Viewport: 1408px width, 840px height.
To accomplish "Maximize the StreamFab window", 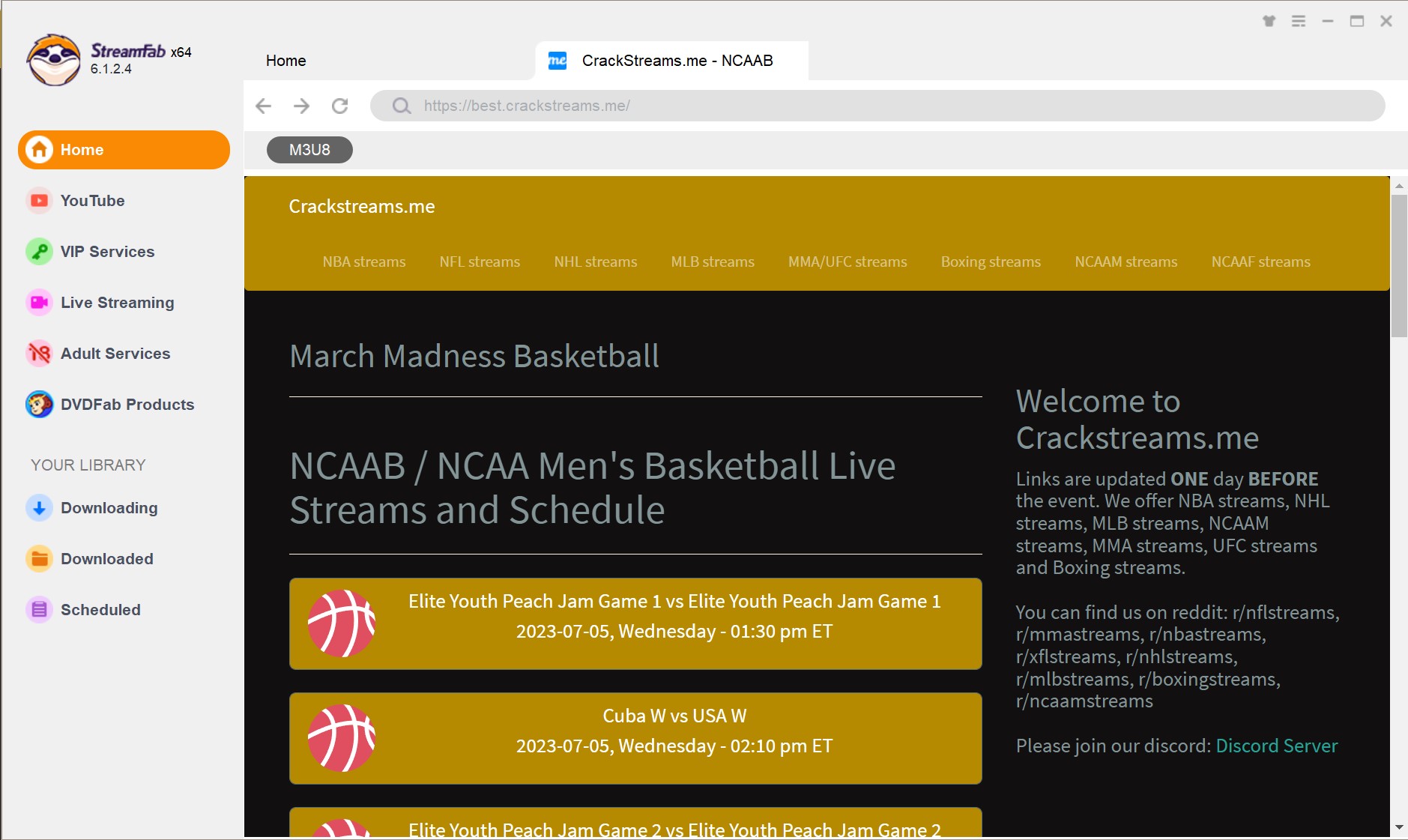I will pyautogui.click(x=1357, y=21).
